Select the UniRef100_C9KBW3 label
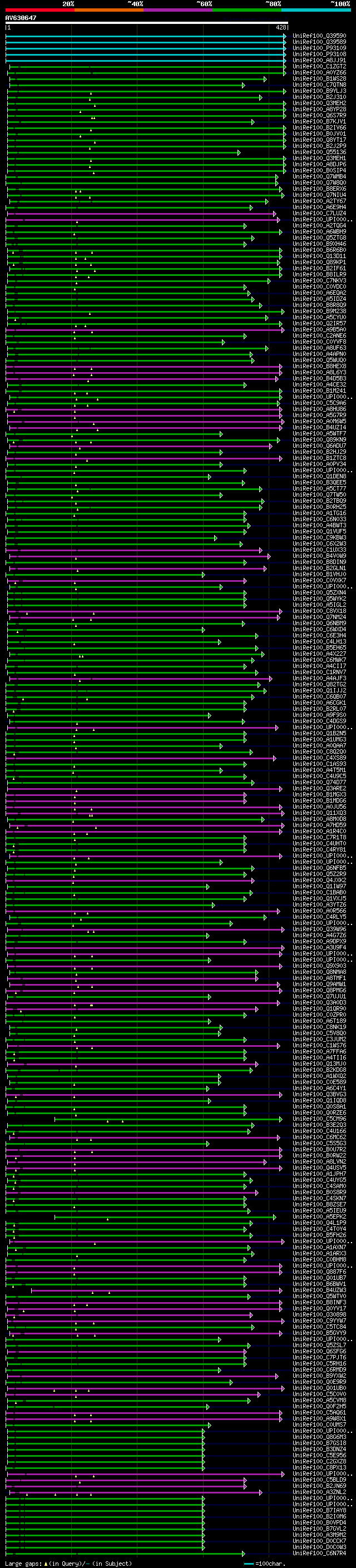Viewport: 356px width, 1568px height. click(x=319, y=537)
